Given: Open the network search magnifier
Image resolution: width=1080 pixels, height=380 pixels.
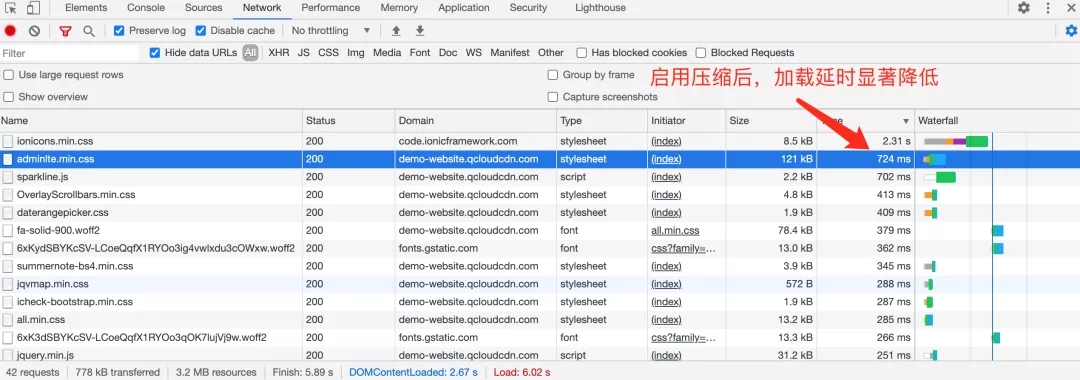Looking at the screenshot, I should [89, 31].
